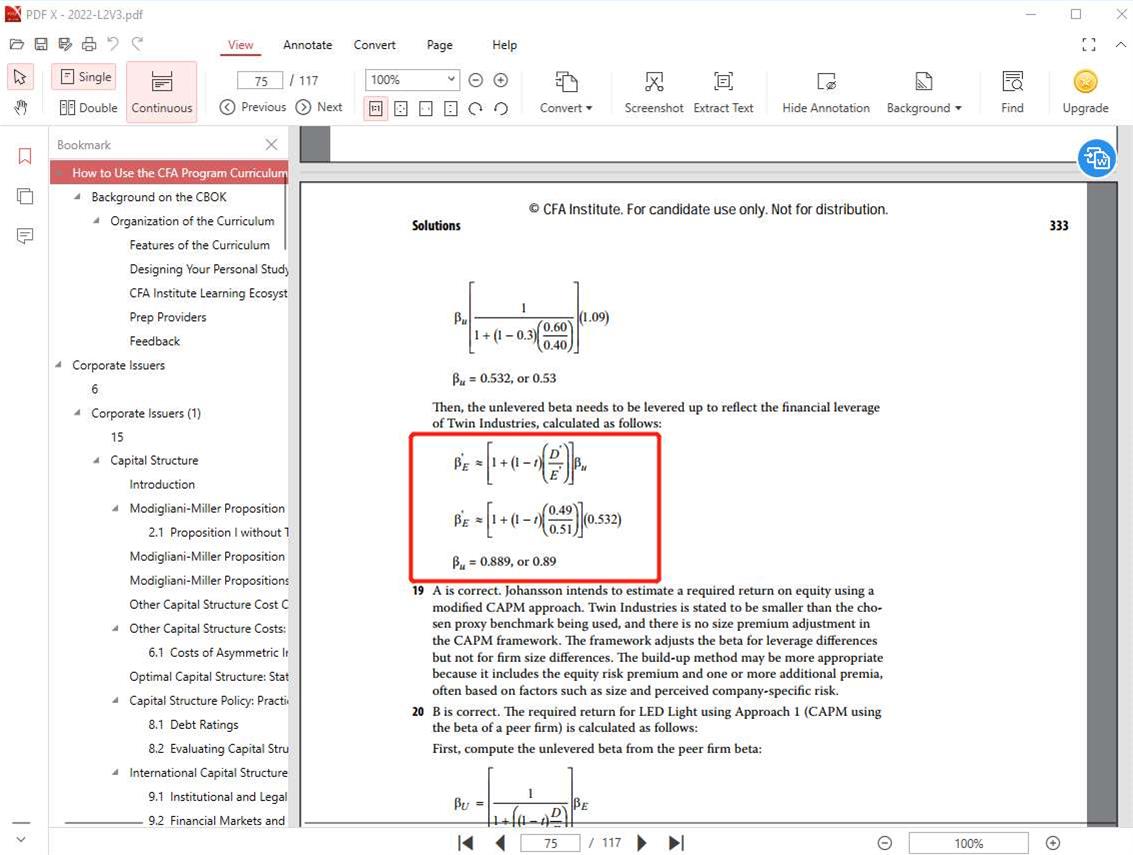Collapse the Capital Structure bookmark
Screen dimensions: 1133x855
[x=97, y=461]
